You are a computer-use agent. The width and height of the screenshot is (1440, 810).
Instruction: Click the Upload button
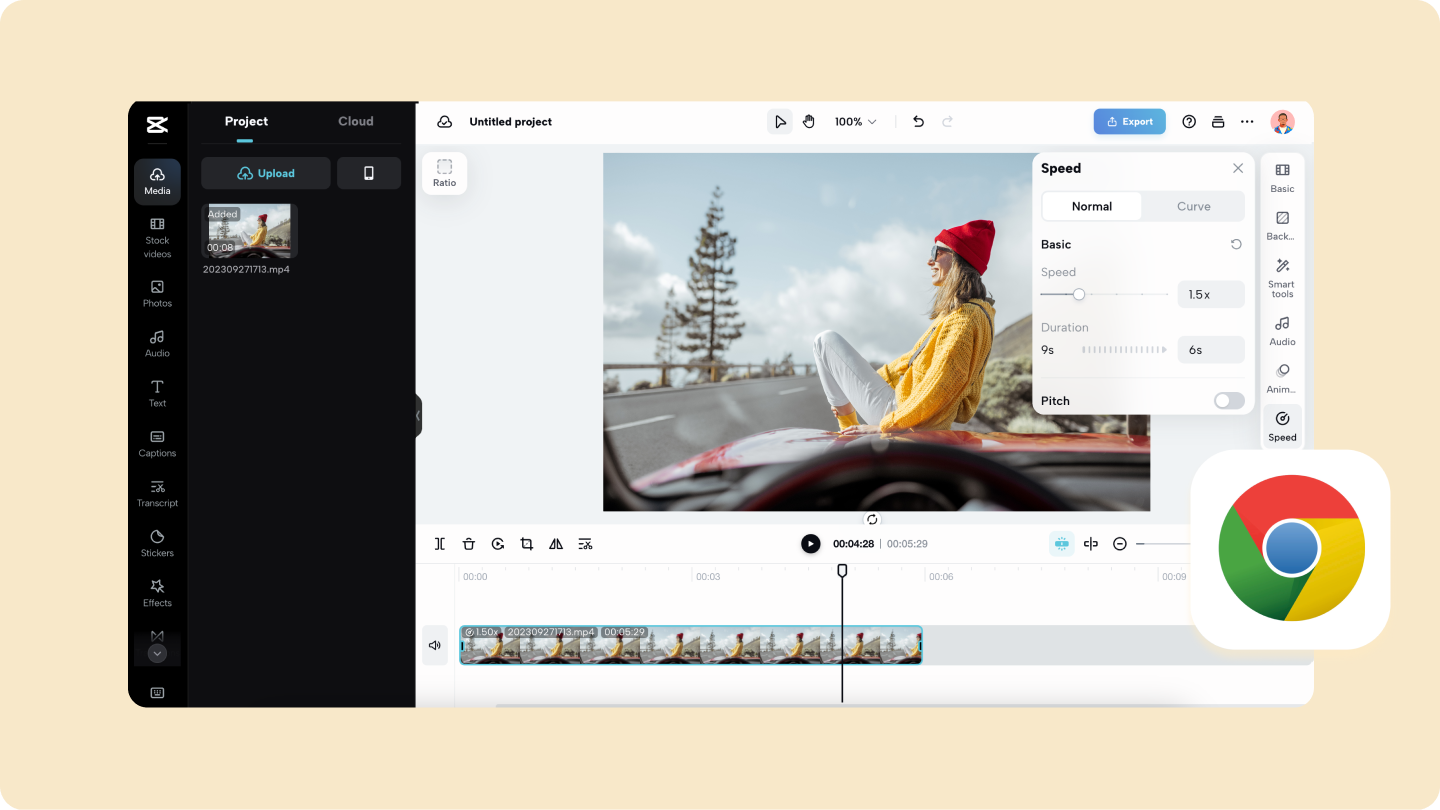[x=266, y=173]
